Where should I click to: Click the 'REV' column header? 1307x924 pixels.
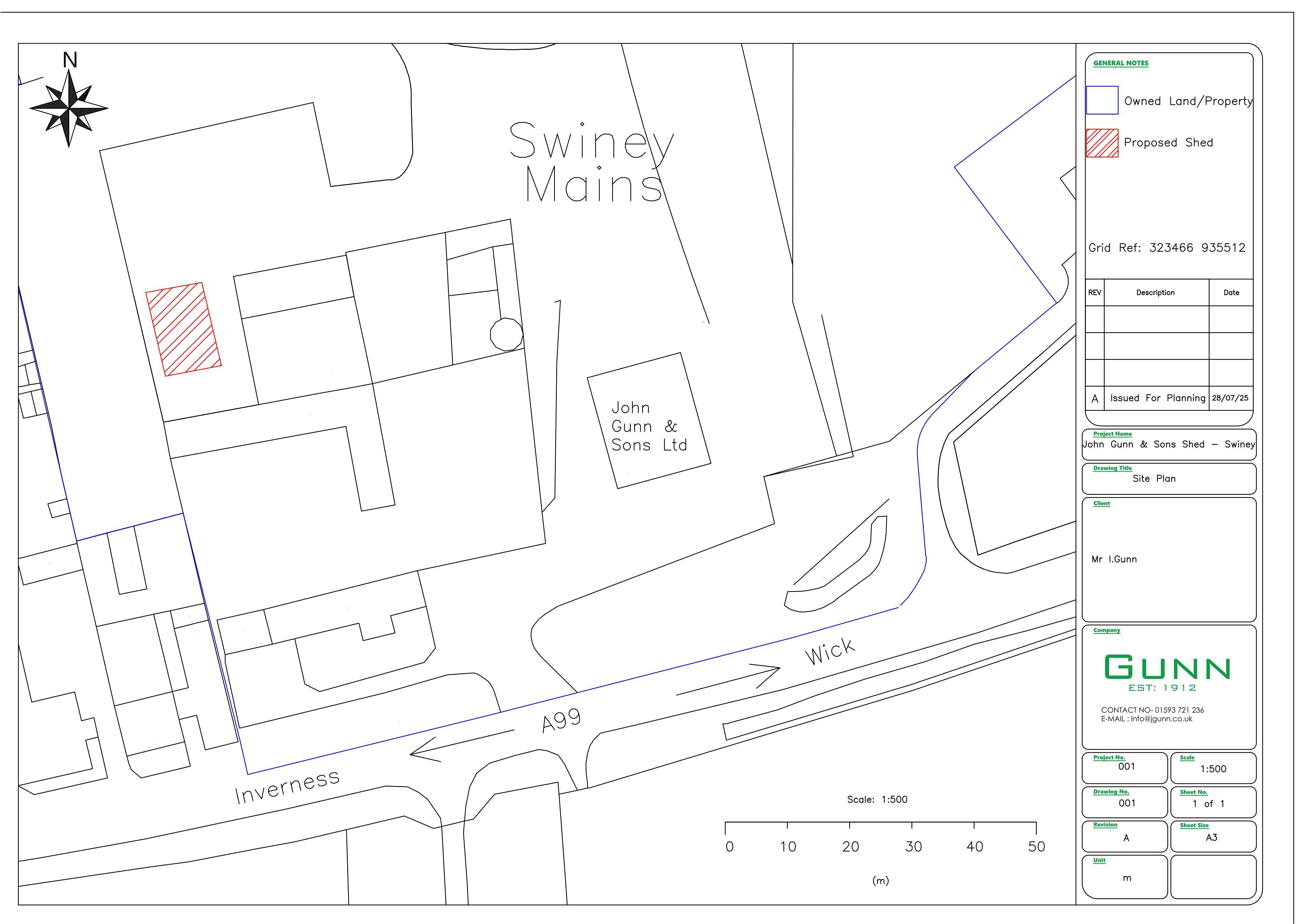(x=1095, y=293)
